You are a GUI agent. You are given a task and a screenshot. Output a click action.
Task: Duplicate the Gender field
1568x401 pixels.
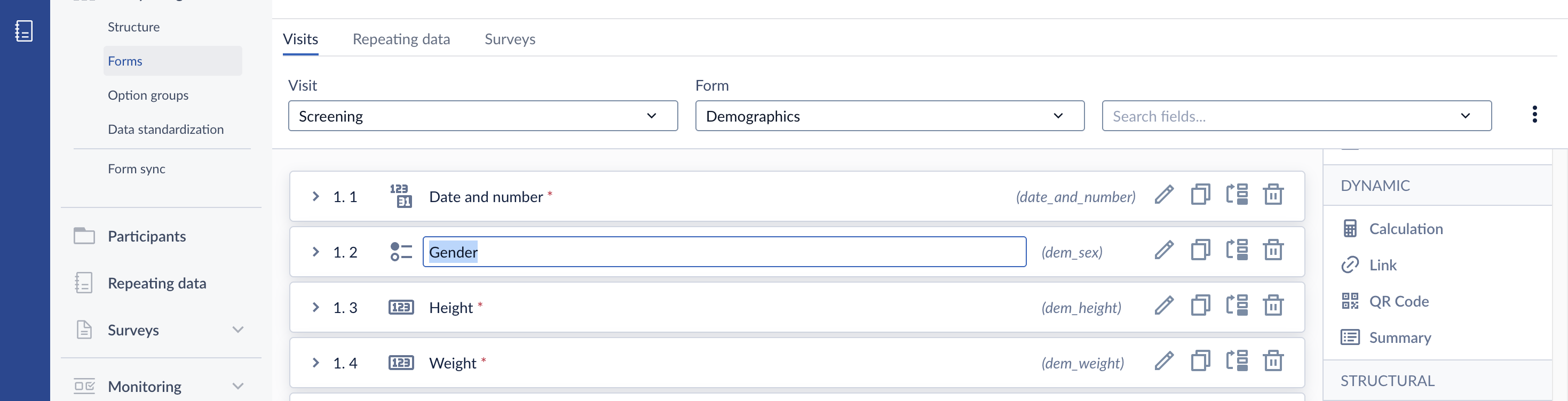pos(1200,251)
